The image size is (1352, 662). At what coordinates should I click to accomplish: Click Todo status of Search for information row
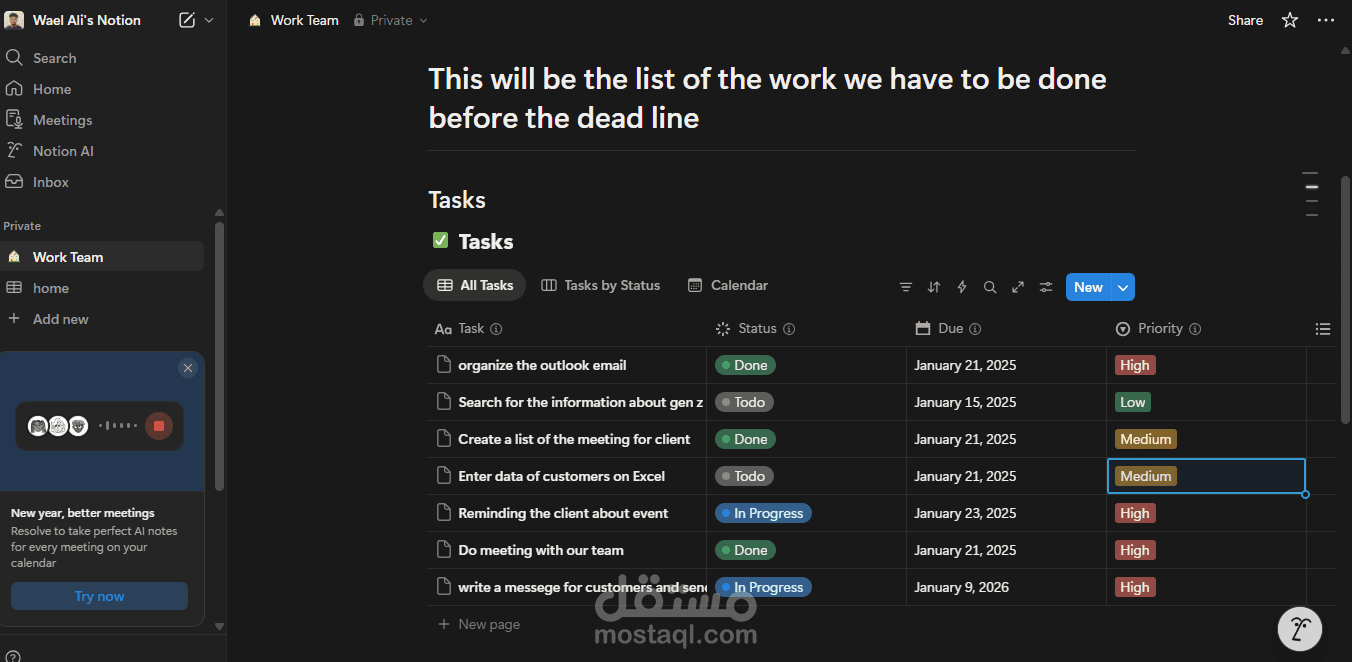744,402
